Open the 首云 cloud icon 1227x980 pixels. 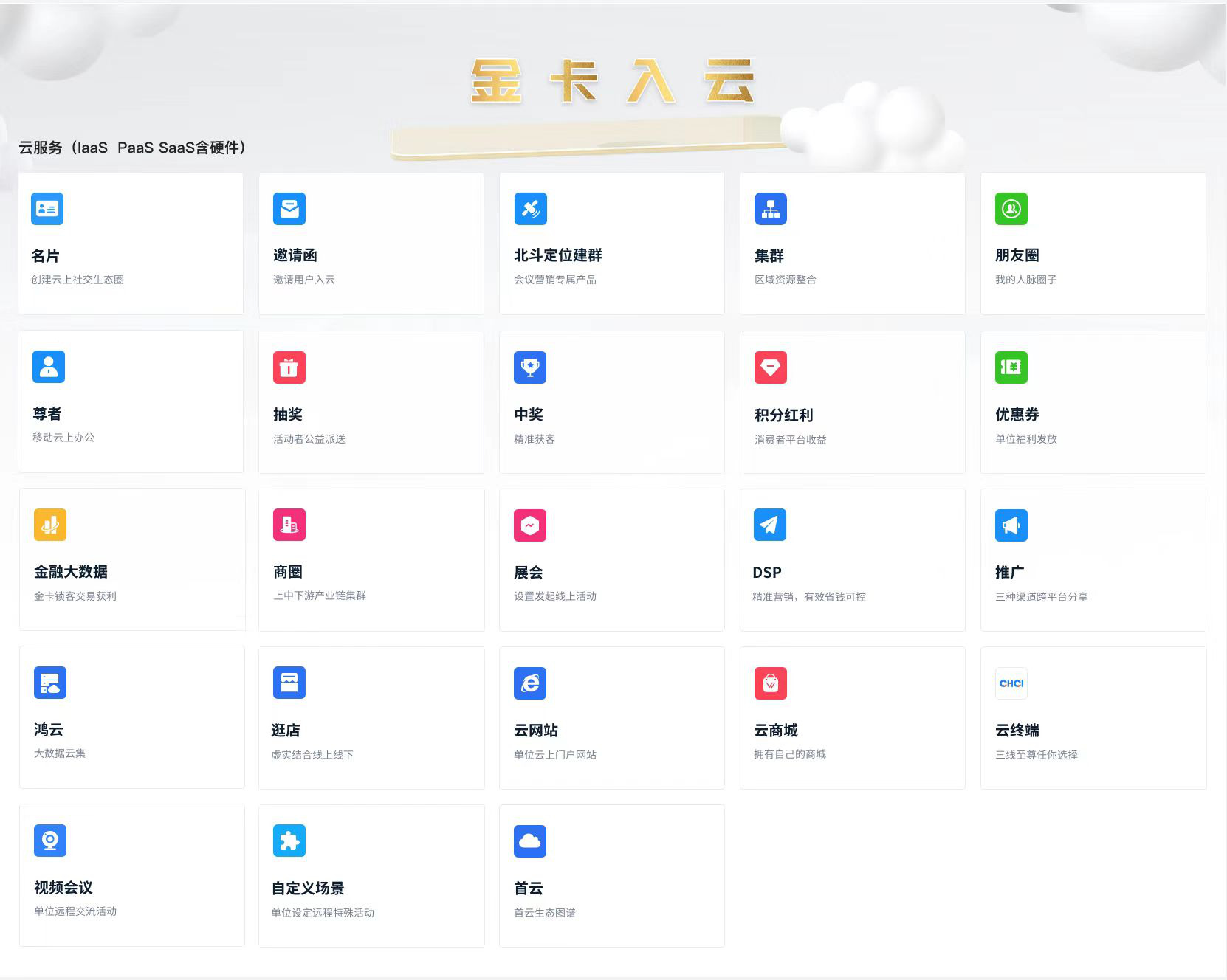point(530,841)
